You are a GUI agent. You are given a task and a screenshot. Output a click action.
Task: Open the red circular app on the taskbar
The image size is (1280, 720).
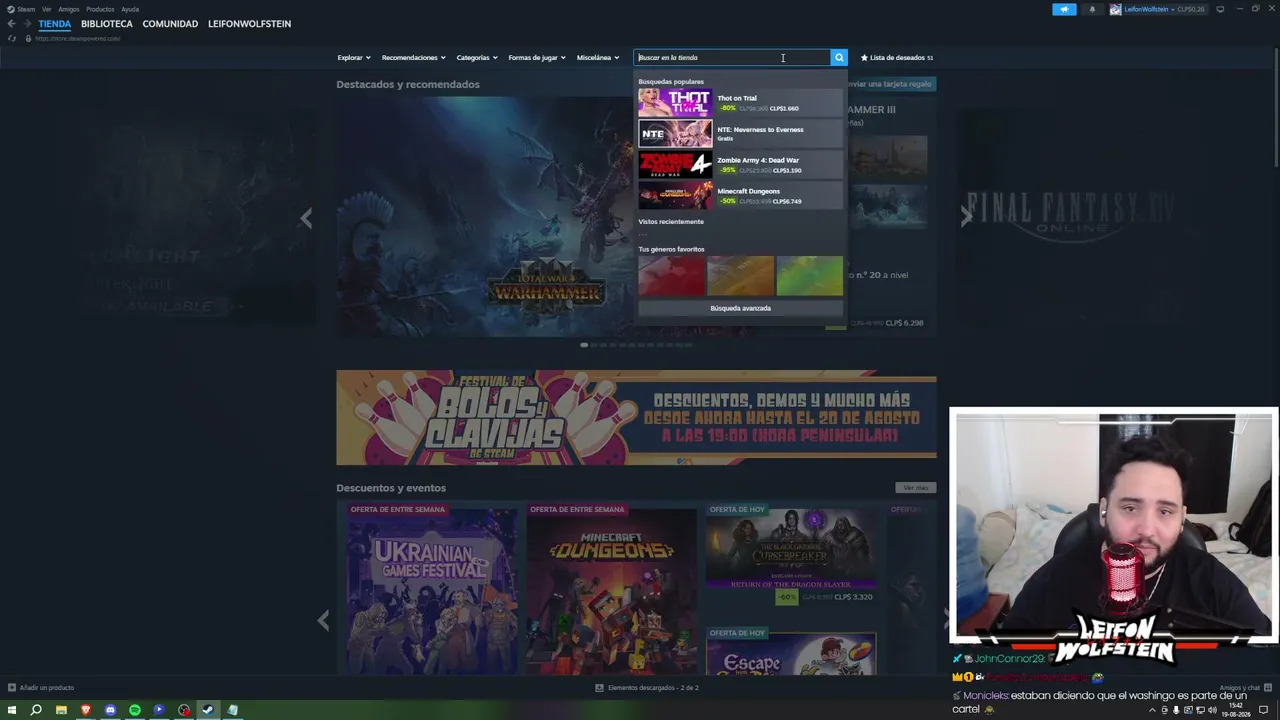coord(184,710)
